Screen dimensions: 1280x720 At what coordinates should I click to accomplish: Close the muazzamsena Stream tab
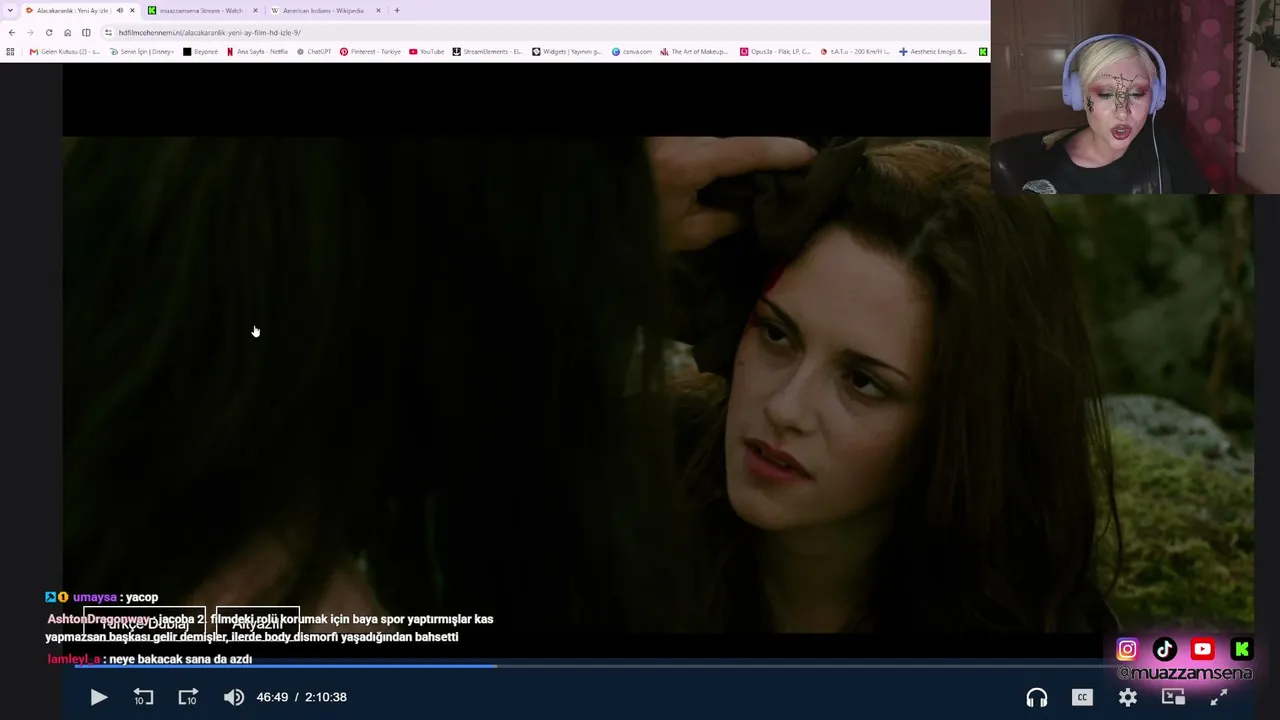(255, 10)
